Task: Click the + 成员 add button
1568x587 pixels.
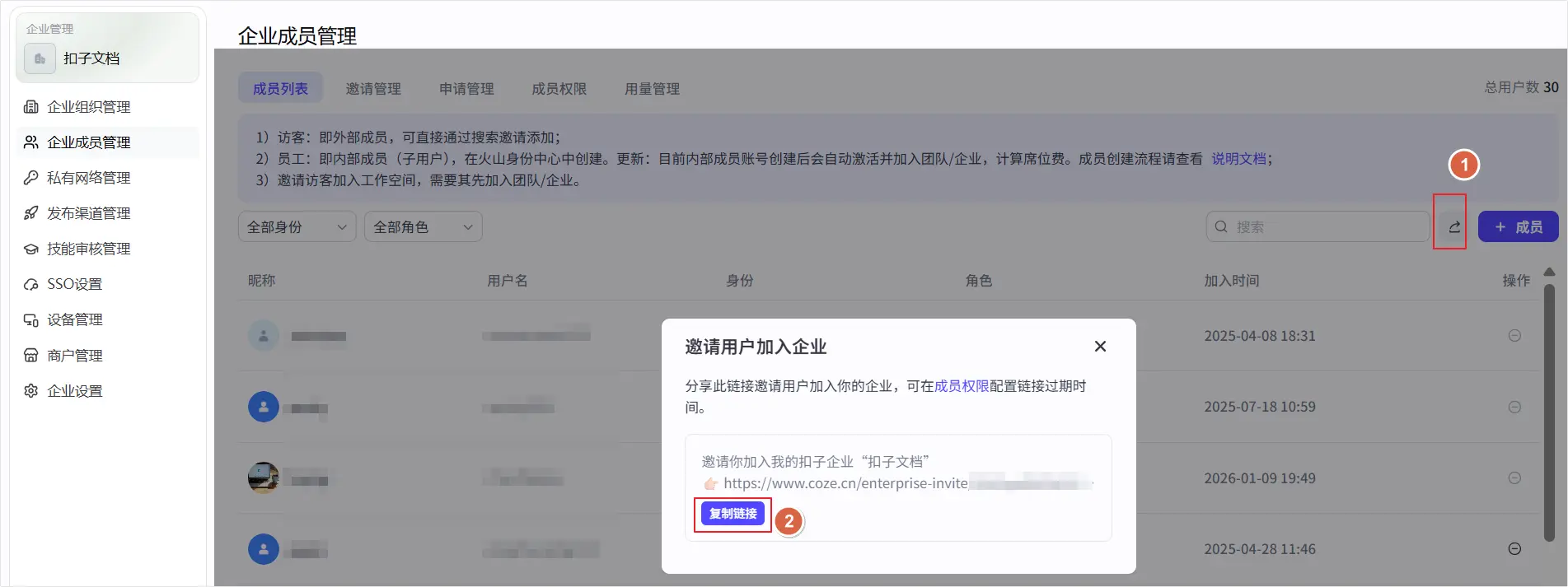Action: [x=1518, y=226]
